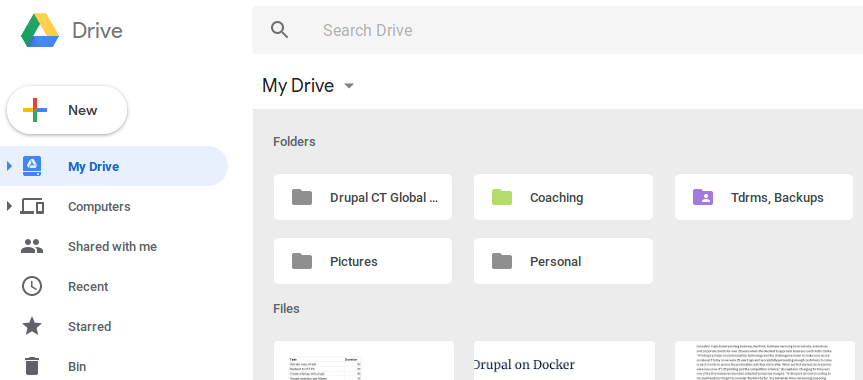Open Shared with me
Image resolution: width=863 pixels, height=380 pixels.
(112, 247)
